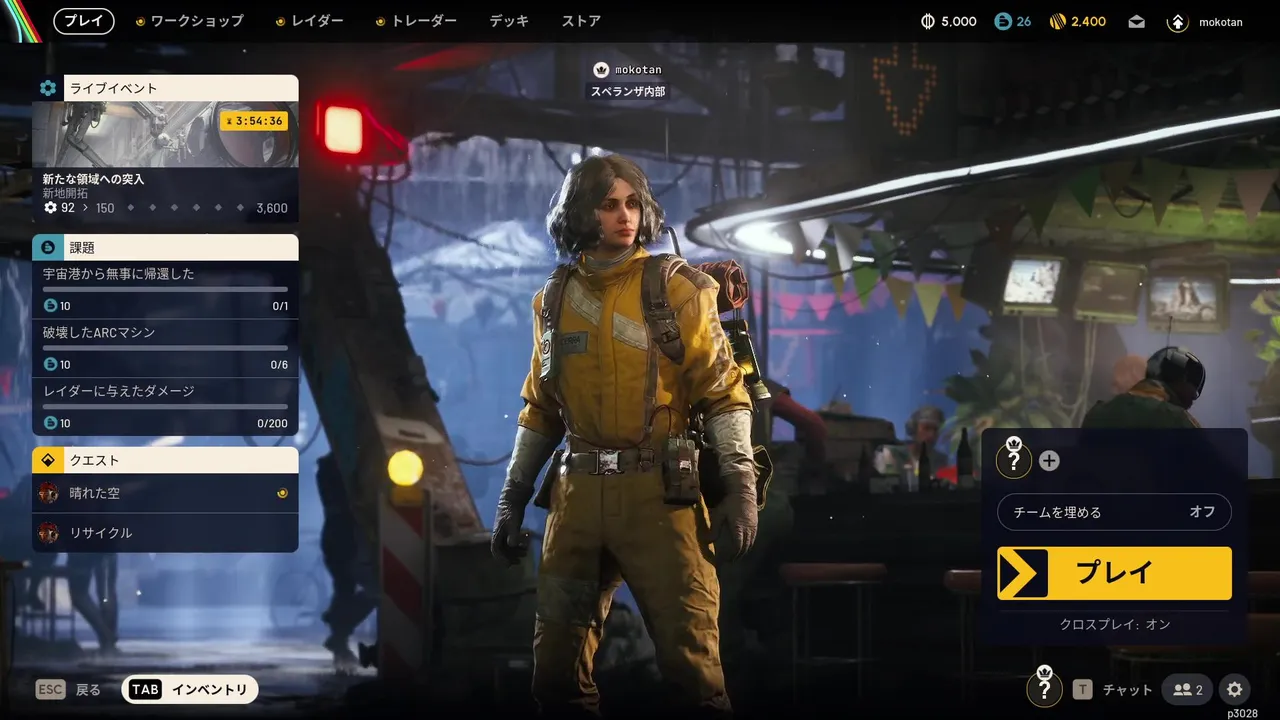This screenshot has width=1280, height=720.
Task: Select the レイダーに与えたダメージ challenge
Action: pyautogui.click(x=165, y=407)
